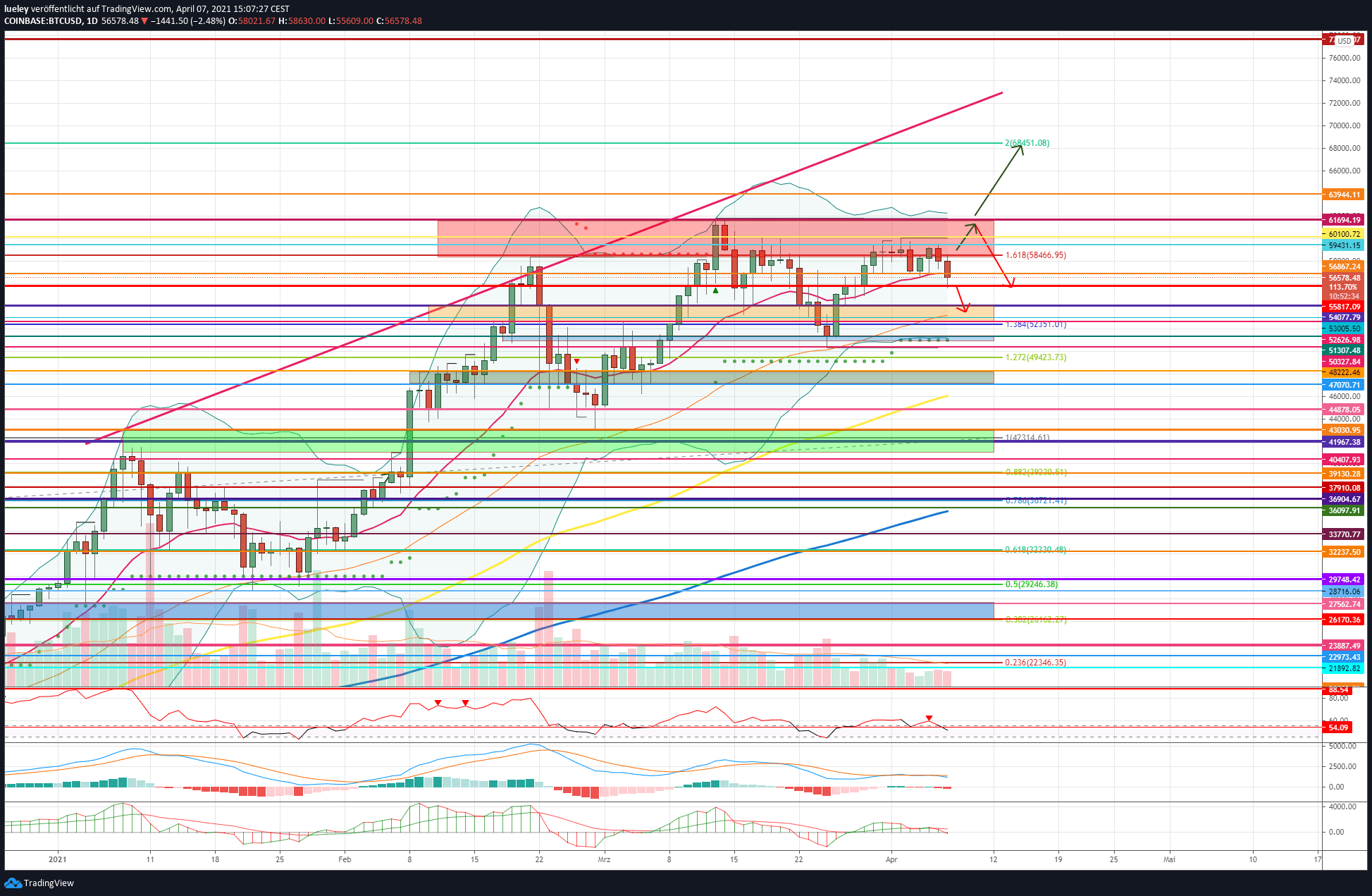
Task: Click the −1441.50 (−2.48%) change value
Action: [188, 21]
